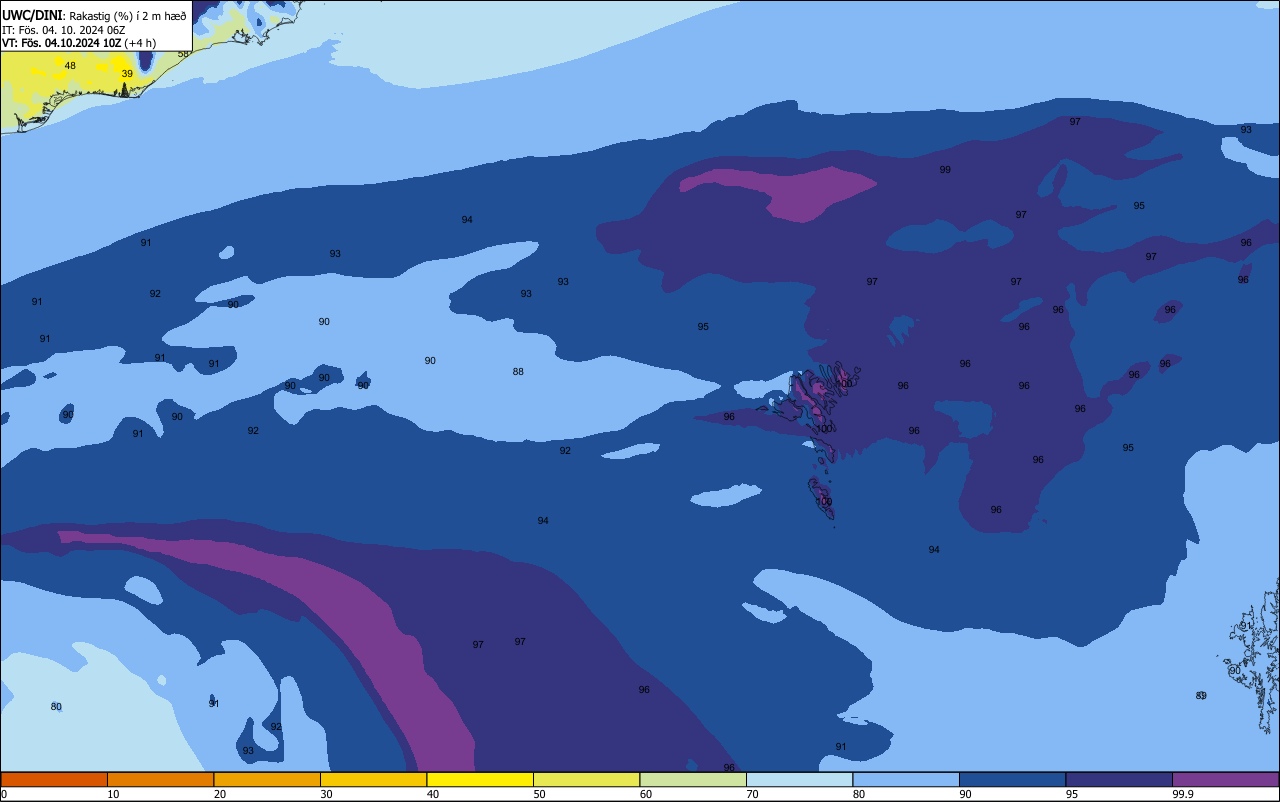Click the VT: Fös. 04.10.2024 10Z line
1280x802 pixels.
(79, 43)
